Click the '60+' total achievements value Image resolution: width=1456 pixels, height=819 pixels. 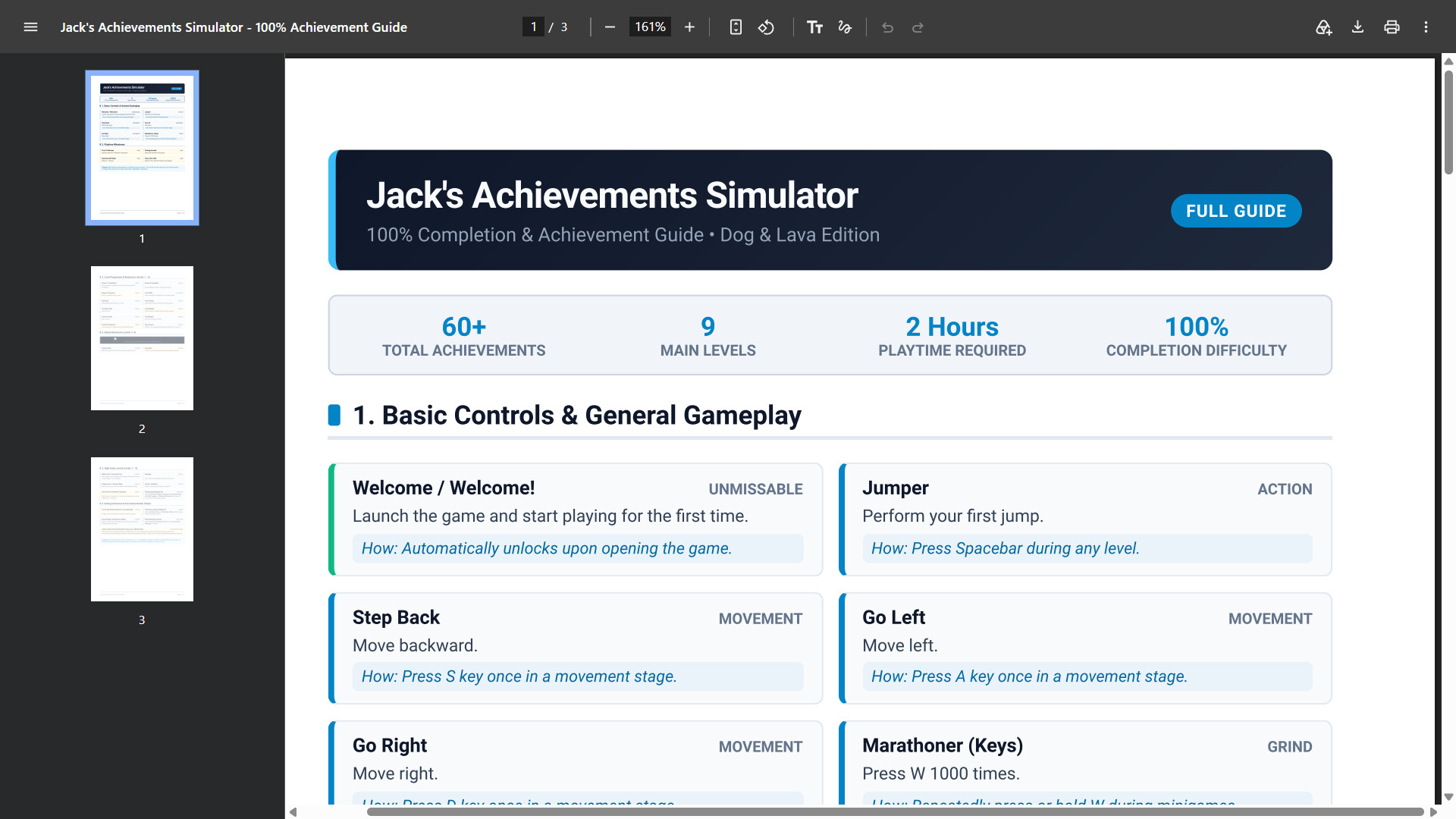pos(463,327)
